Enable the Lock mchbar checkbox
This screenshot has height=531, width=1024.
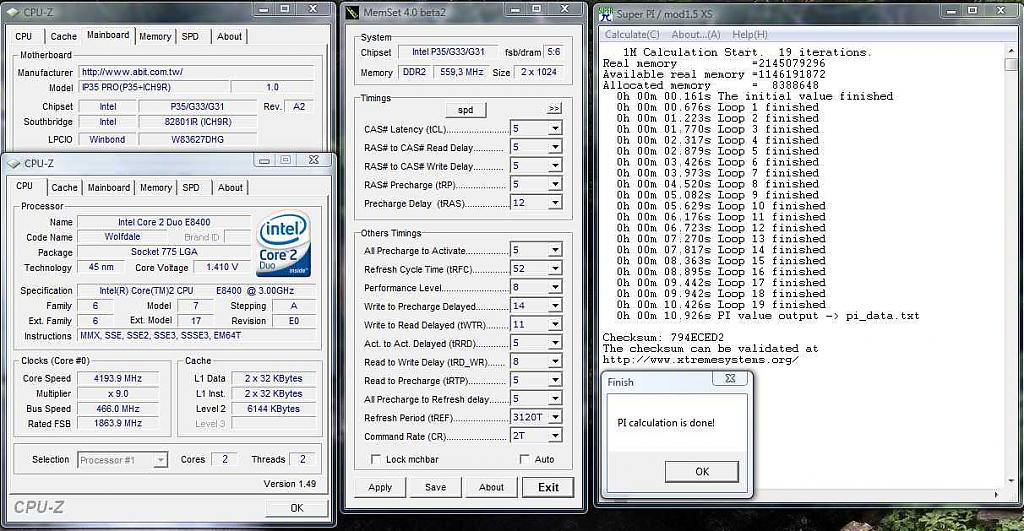pyautogui.click(x=376, y=459)
